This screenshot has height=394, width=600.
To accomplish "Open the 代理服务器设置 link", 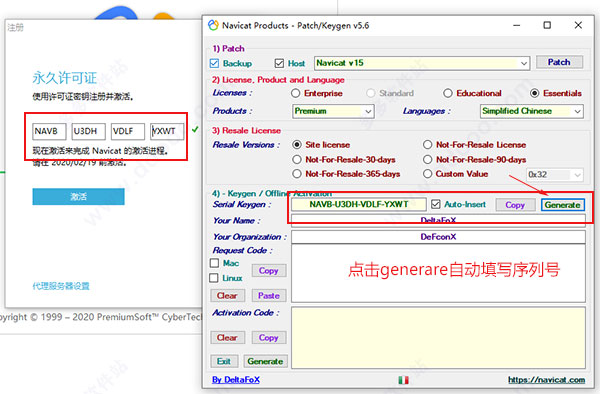I will (61, 286).
